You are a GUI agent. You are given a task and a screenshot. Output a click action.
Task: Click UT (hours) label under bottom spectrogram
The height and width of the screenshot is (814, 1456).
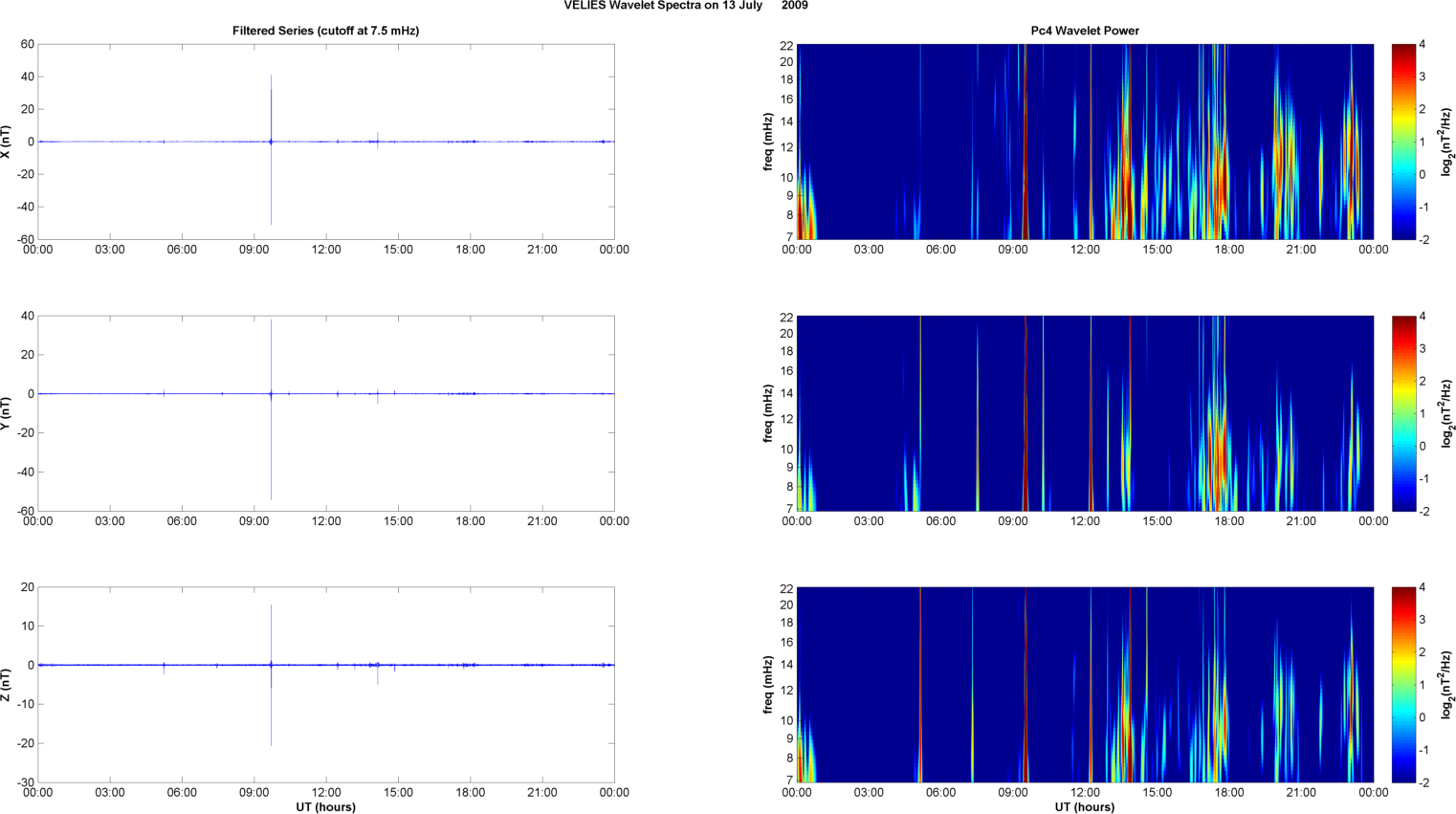(x=1084, y=807)
